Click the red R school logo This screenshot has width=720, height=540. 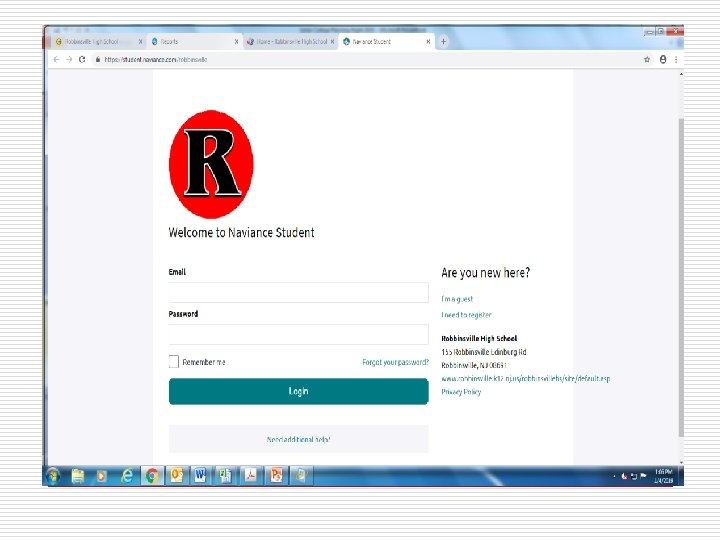(x=211, y=164)
